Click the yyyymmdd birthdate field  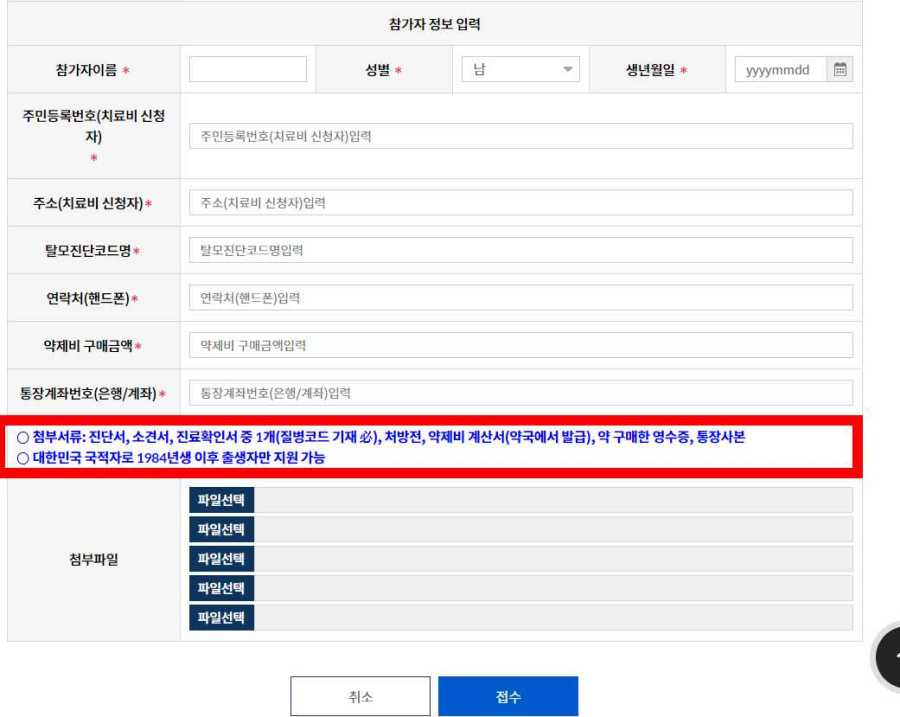781,69
